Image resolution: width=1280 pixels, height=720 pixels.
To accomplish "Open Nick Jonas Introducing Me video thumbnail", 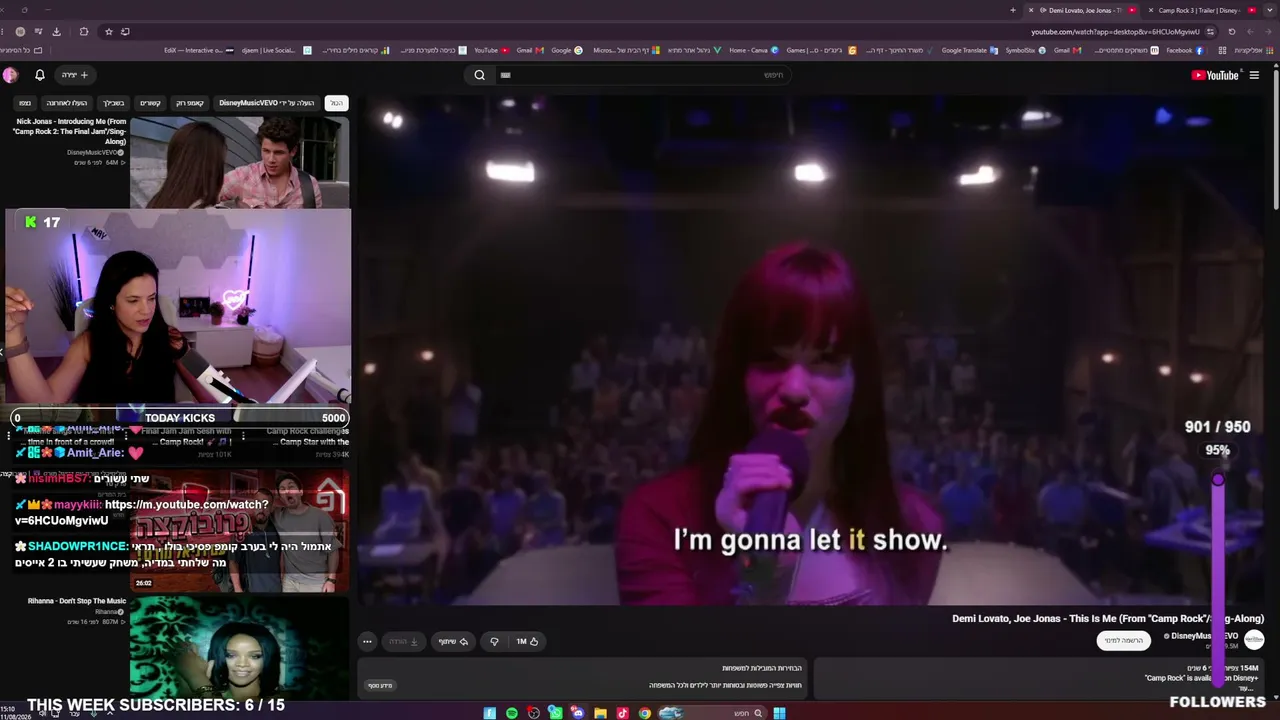I will pos(239,162).
